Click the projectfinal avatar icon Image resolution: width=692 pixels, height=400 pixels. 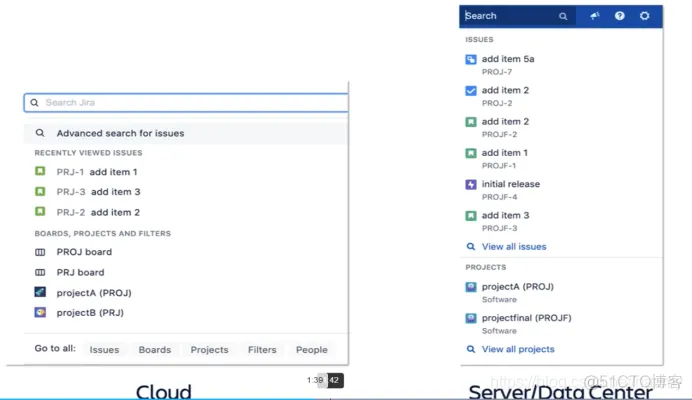point(471,319)
